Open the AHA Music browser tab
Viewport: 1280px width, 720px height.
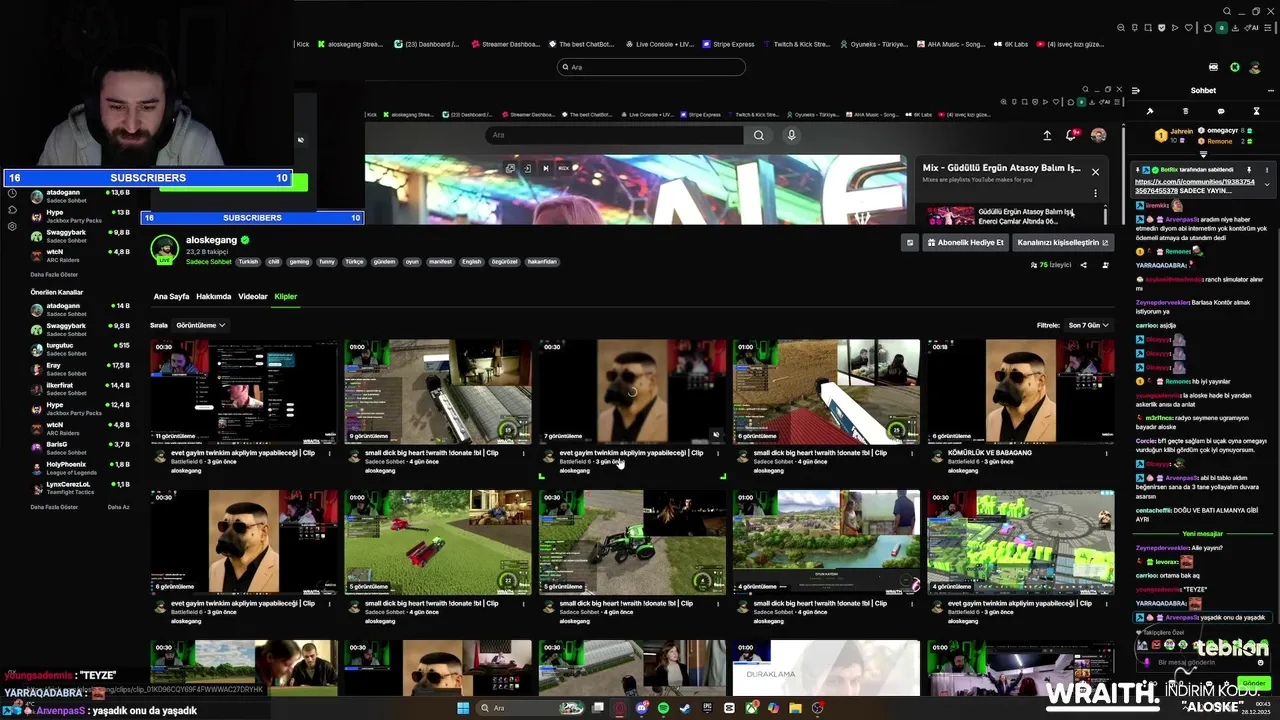point(951,44)
